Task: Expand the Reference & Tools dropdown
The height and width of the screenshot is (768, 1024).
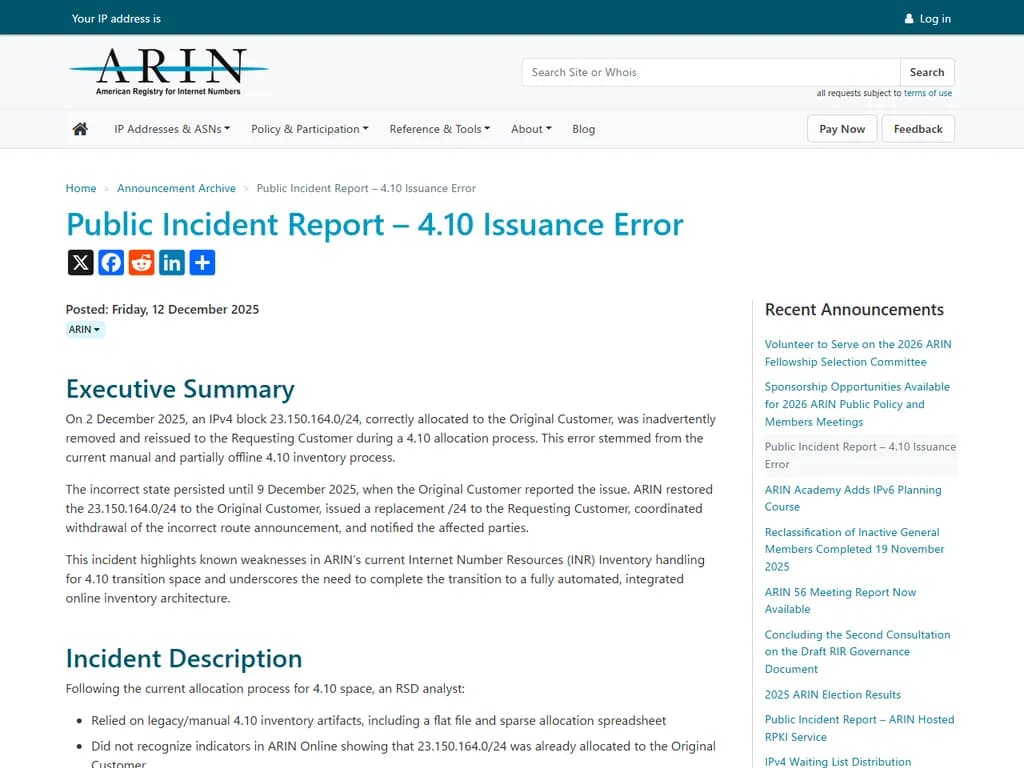Action: [x=440, y=128]
